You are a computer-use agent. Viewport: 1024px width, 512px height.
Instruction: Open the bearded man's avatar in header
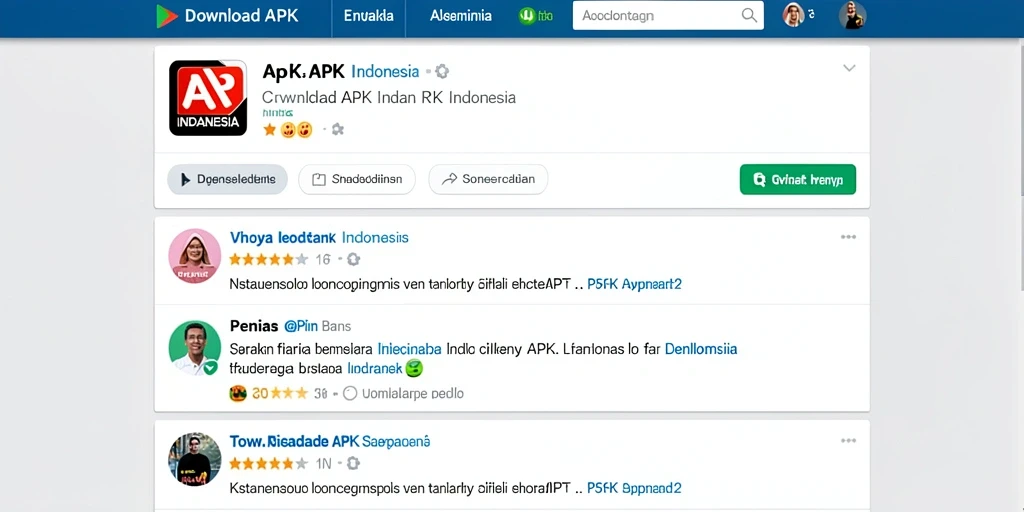pos(852,15)
